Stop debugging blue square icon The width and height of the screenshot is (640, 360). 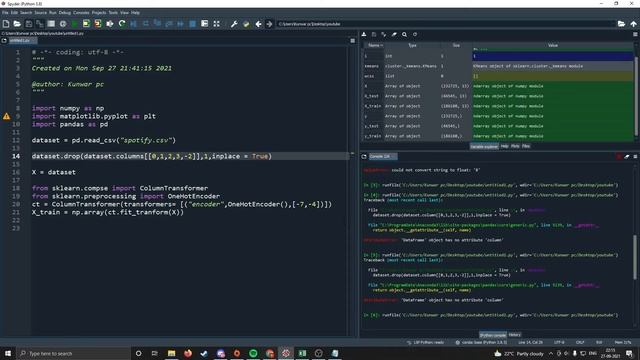pyautogui.click(x=193, y=24)
